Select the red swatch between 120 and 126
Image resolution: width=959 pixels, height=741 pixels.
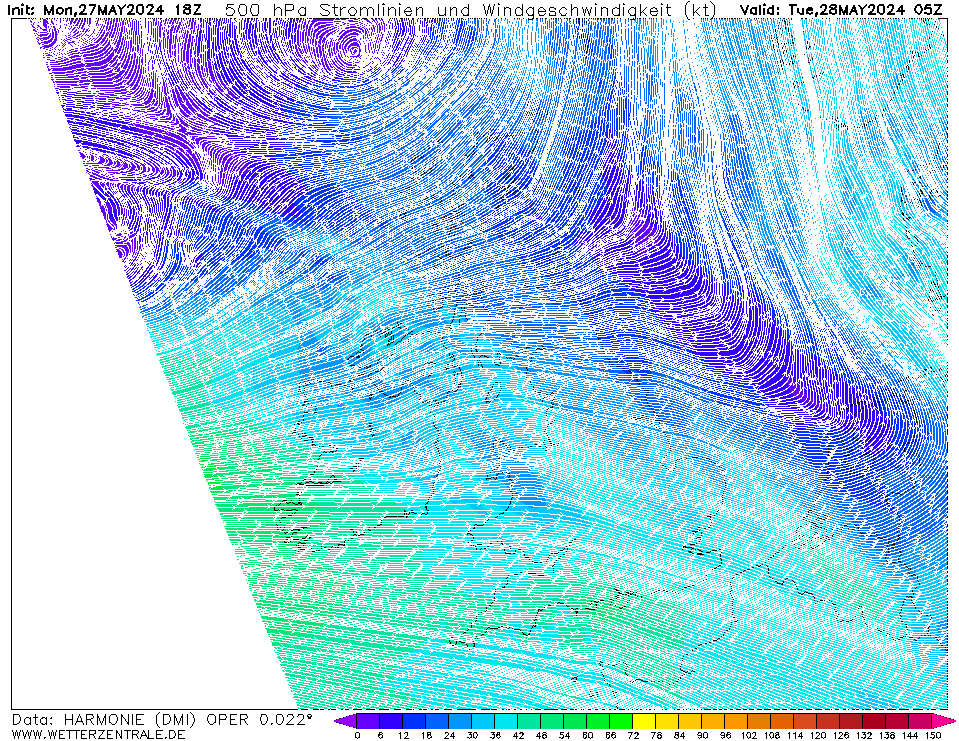[x=829, y=721]
